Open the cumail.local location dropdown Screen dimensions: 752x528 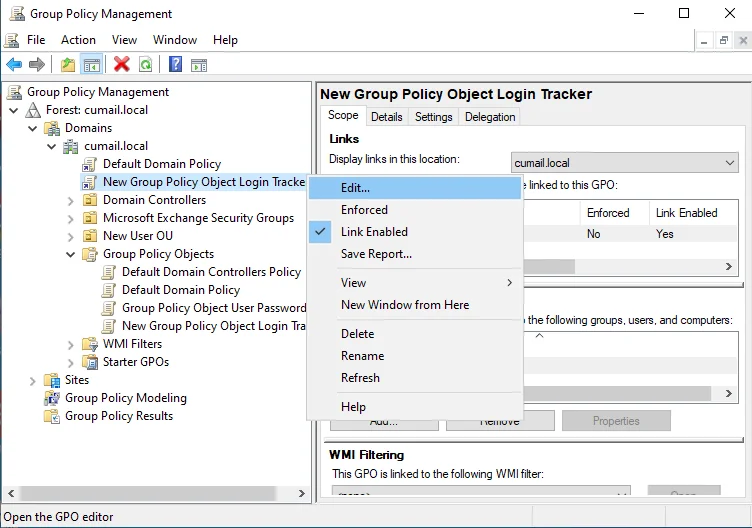[624, 163]
